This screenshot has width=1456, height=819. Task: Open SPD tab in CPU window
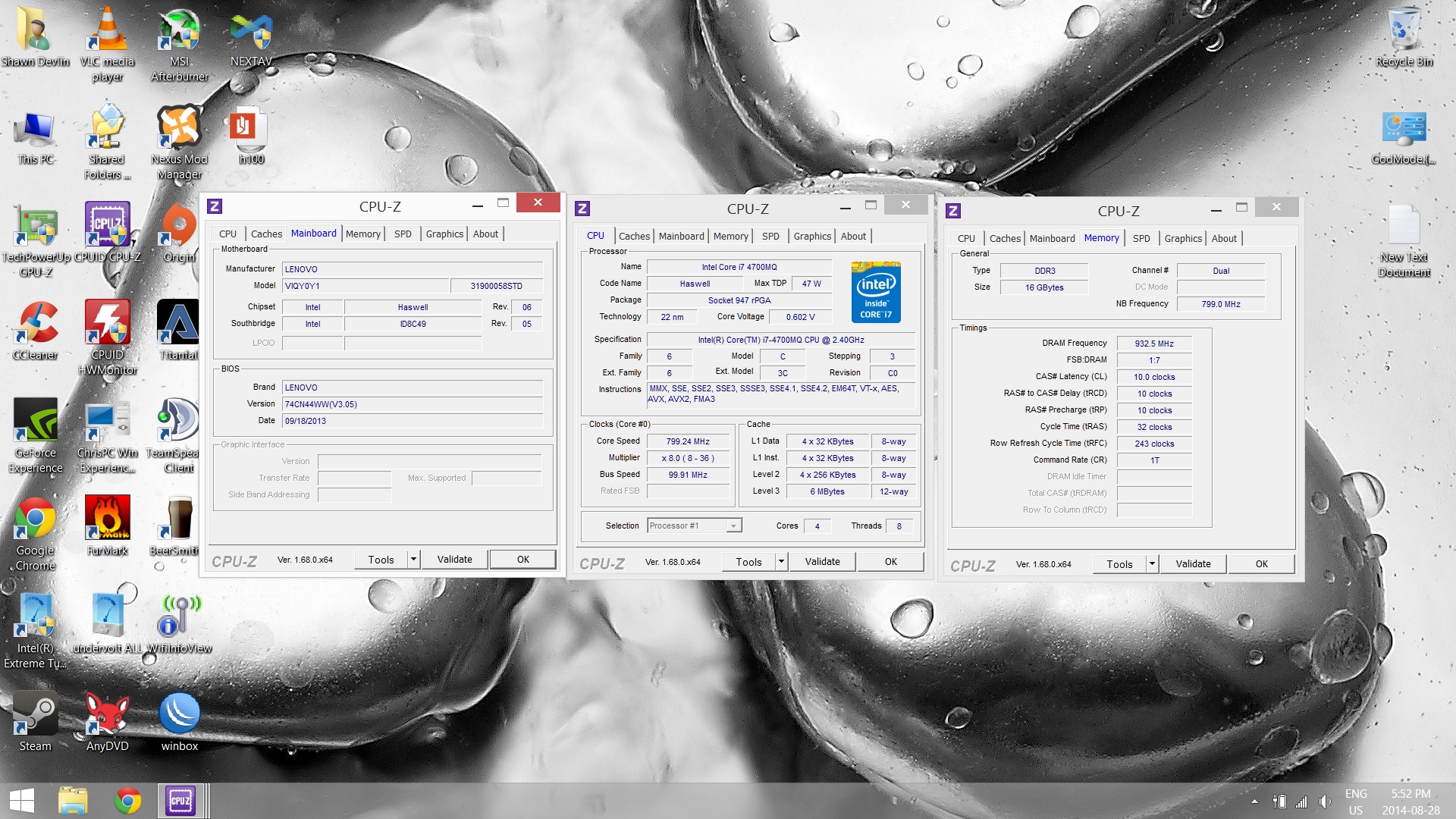[x=770, y=236]
